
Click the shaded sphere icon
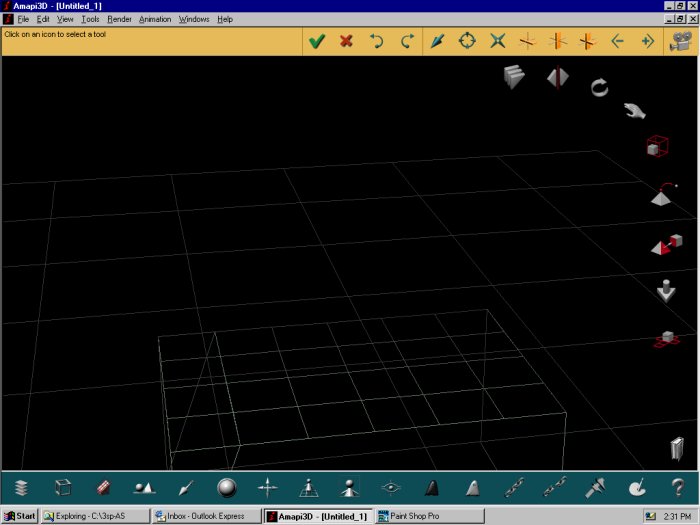tap(227, 488)
